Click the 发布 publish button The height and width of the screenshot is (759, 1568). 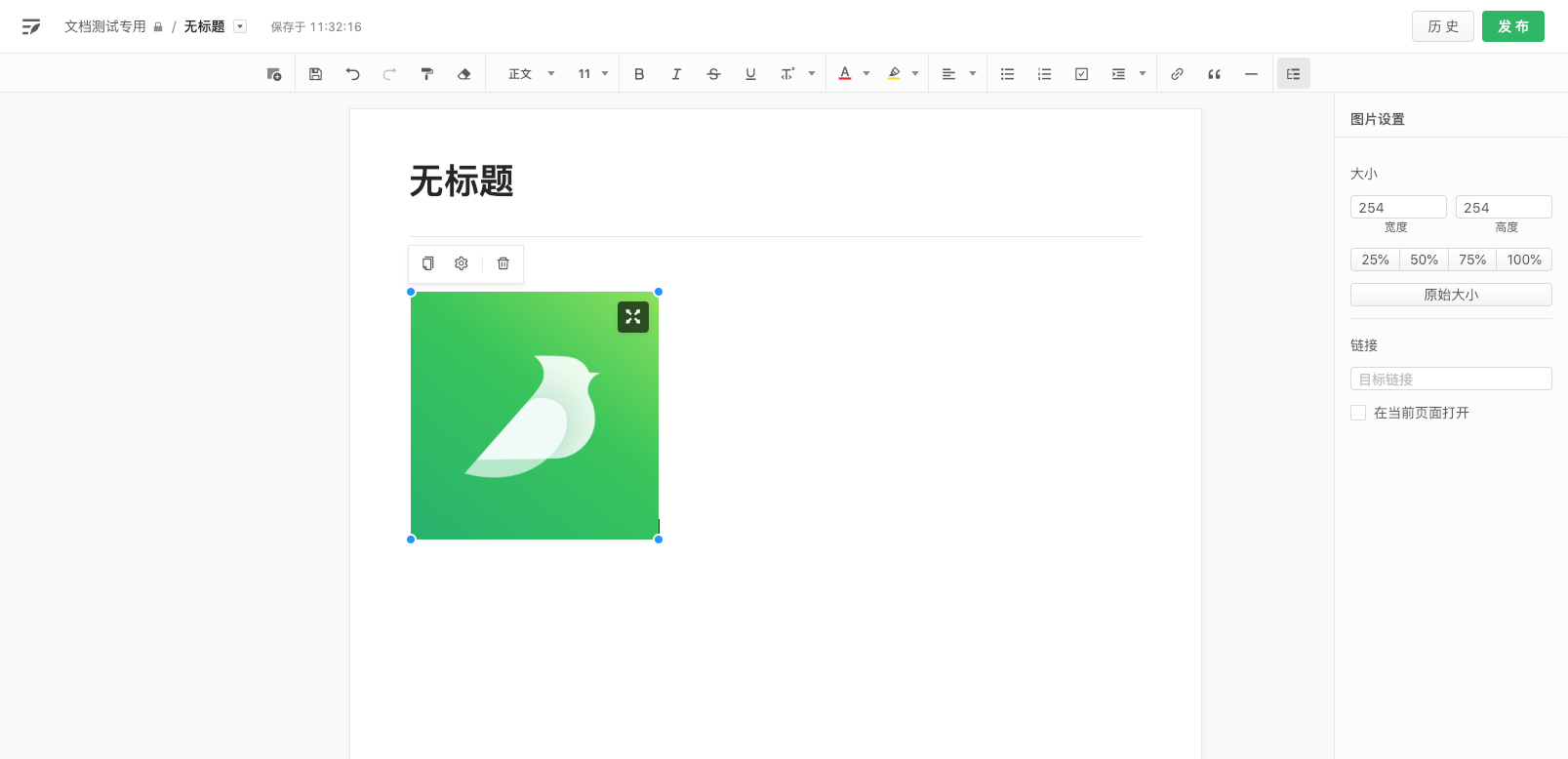click(1512, 26)
